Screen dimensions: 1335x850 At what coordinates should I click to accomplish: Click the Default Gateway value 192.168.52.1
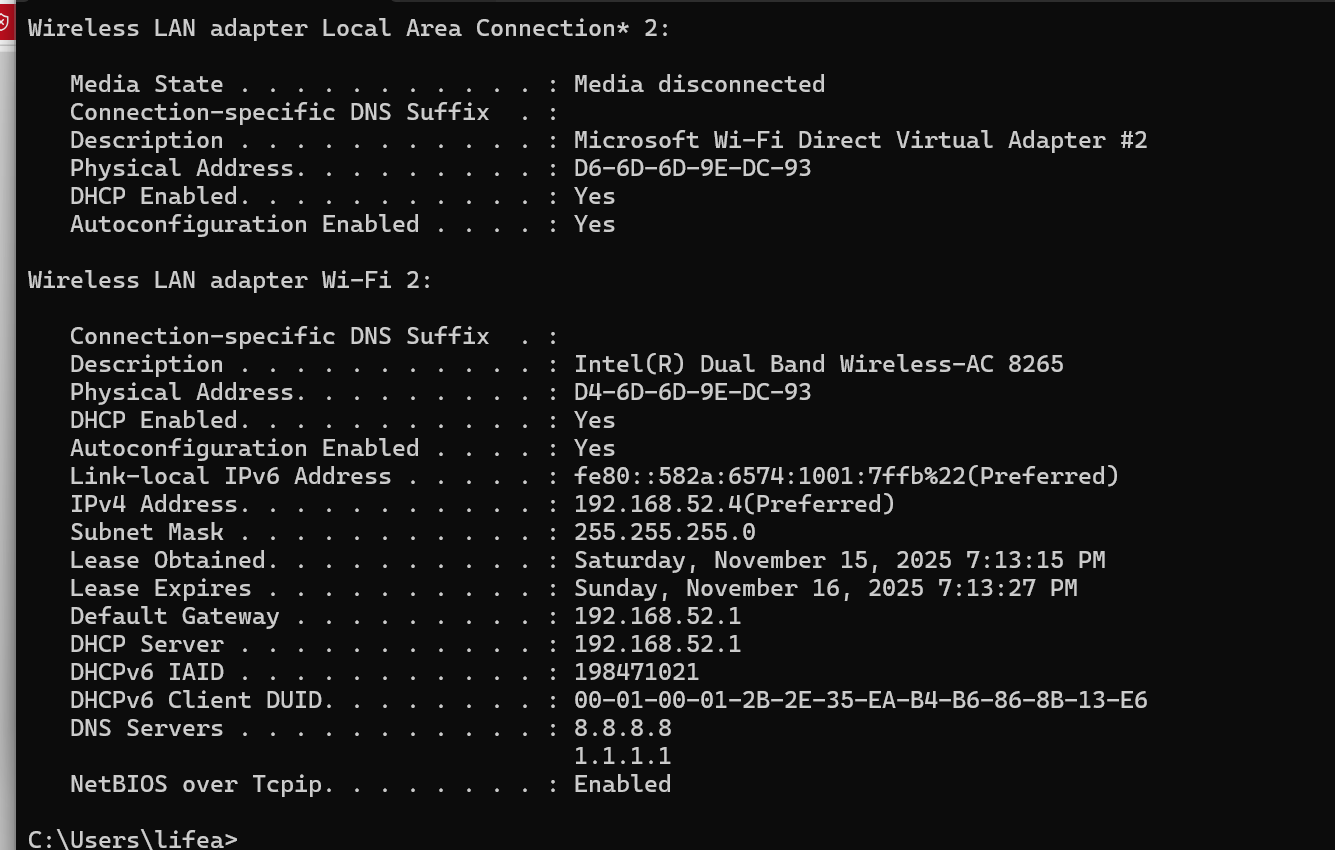click(657, 616)
